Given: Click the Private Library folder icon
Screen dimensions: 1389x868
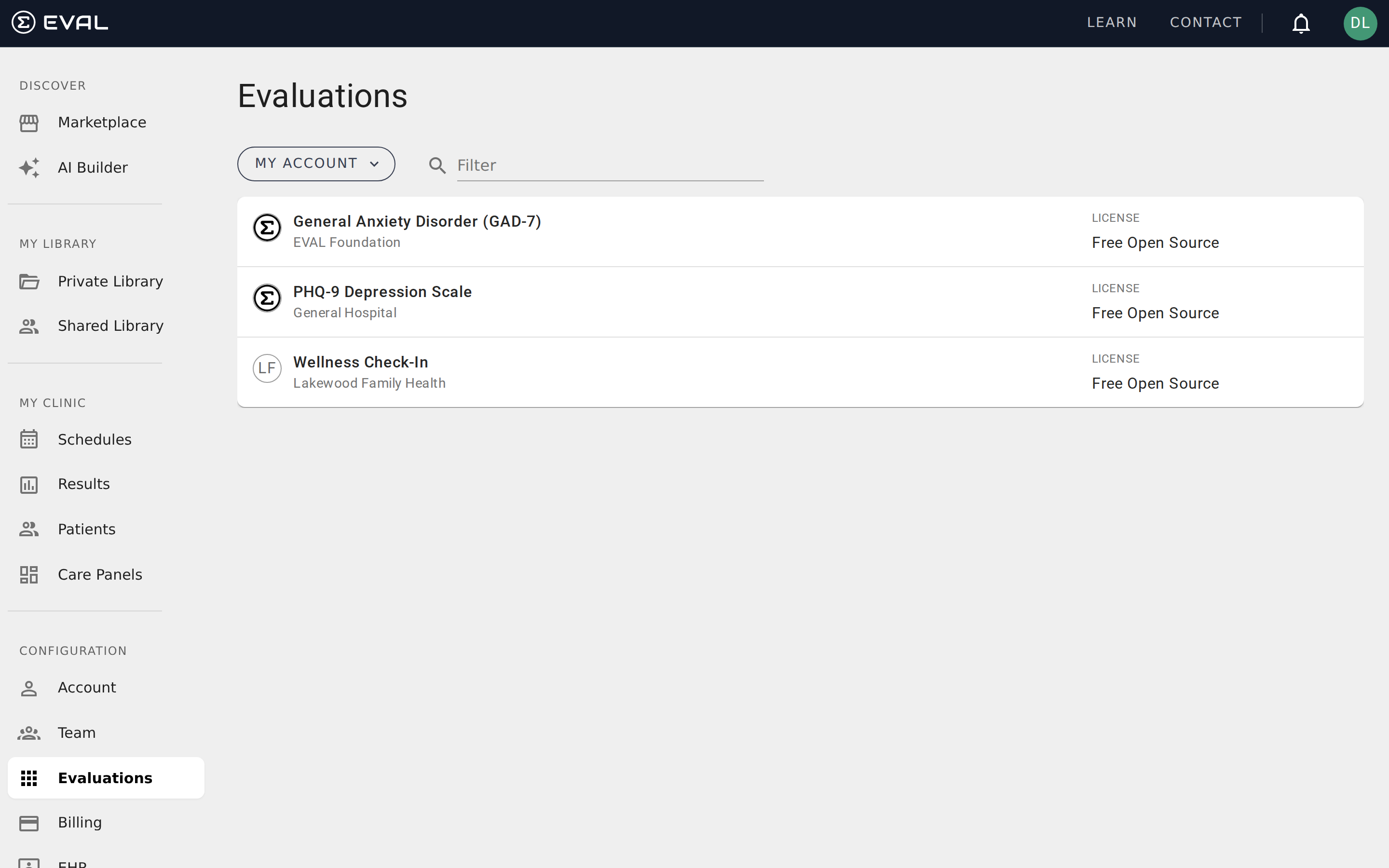Looking at the screenshot, I should [29, 281].
